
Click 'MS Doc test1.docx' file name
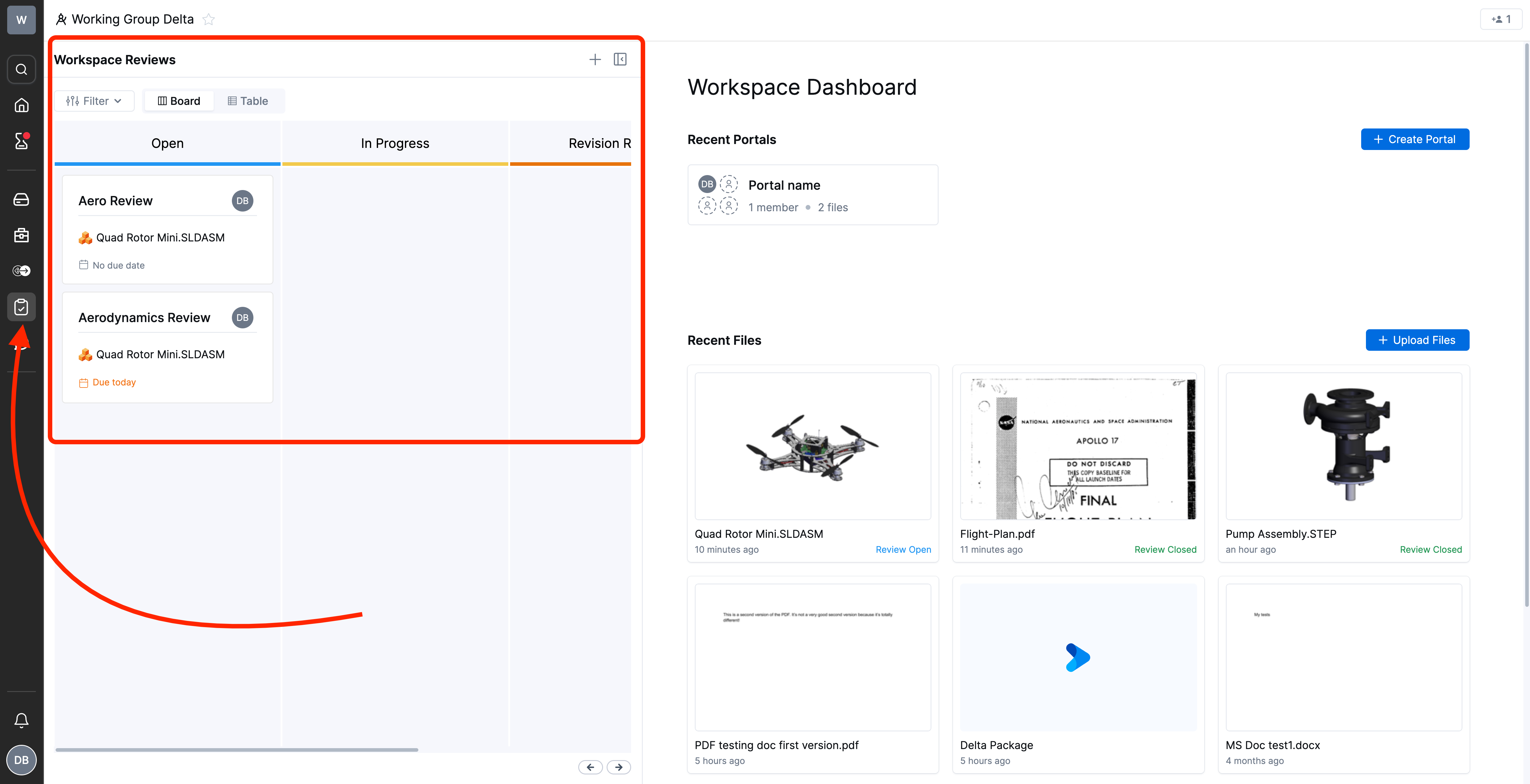pyautogui.click(x=1272, y=745)
